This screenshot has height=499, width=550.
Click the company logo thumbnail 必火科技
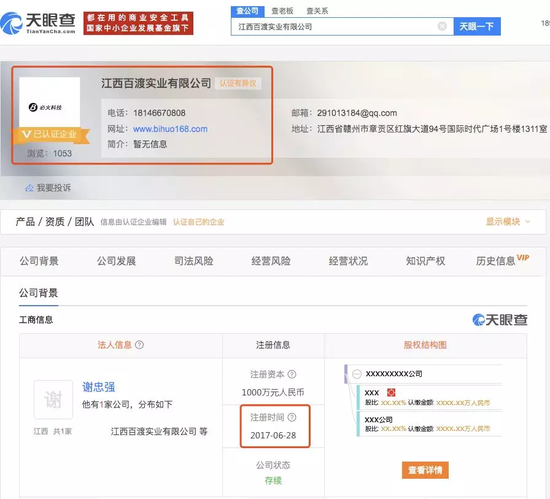click(49, 102)
